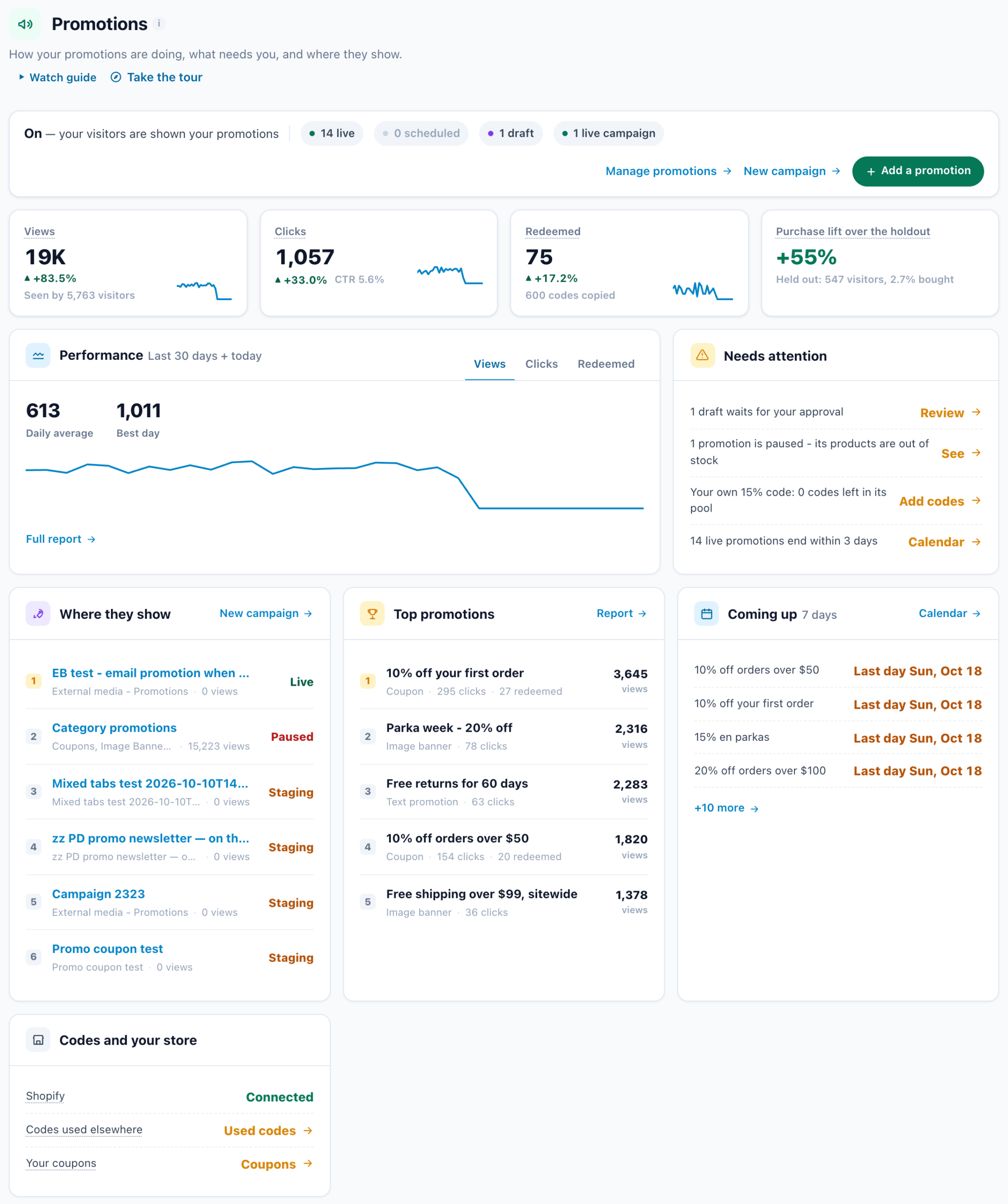Switch Performance to the Clicks tab
The height and width of the screenshot is (1204, 1008).
point(541,364)
